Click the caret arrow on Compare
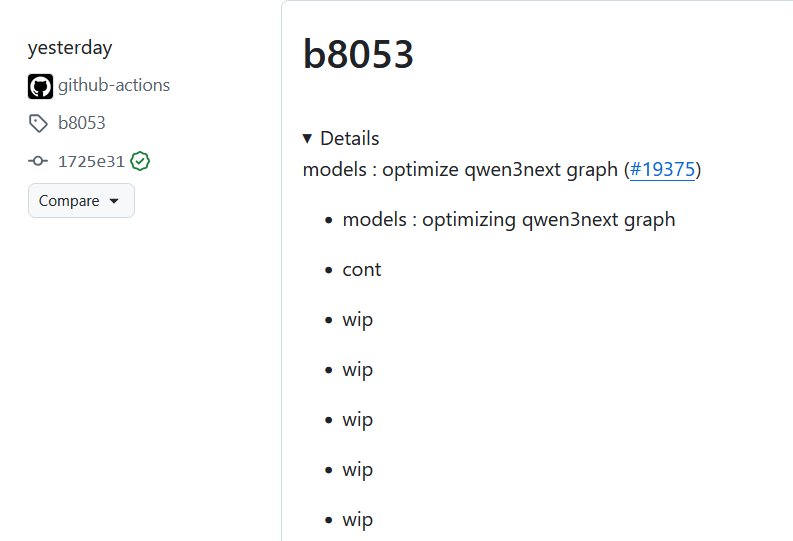Screen dimensions: 793x541 pyautogui.click(x=114, y=202)
